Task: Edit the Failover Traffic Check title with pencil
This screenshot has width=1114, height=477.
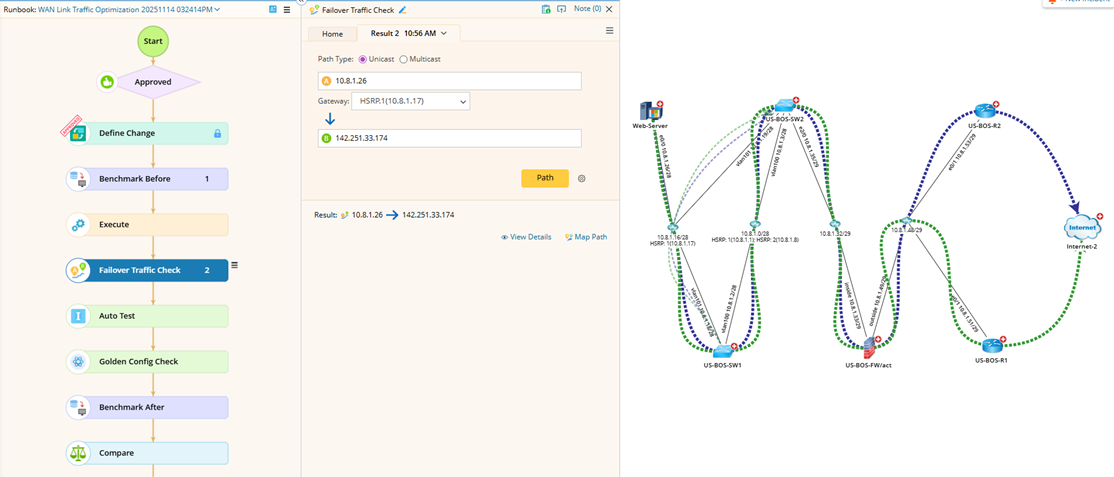Action: coord(403,10)
